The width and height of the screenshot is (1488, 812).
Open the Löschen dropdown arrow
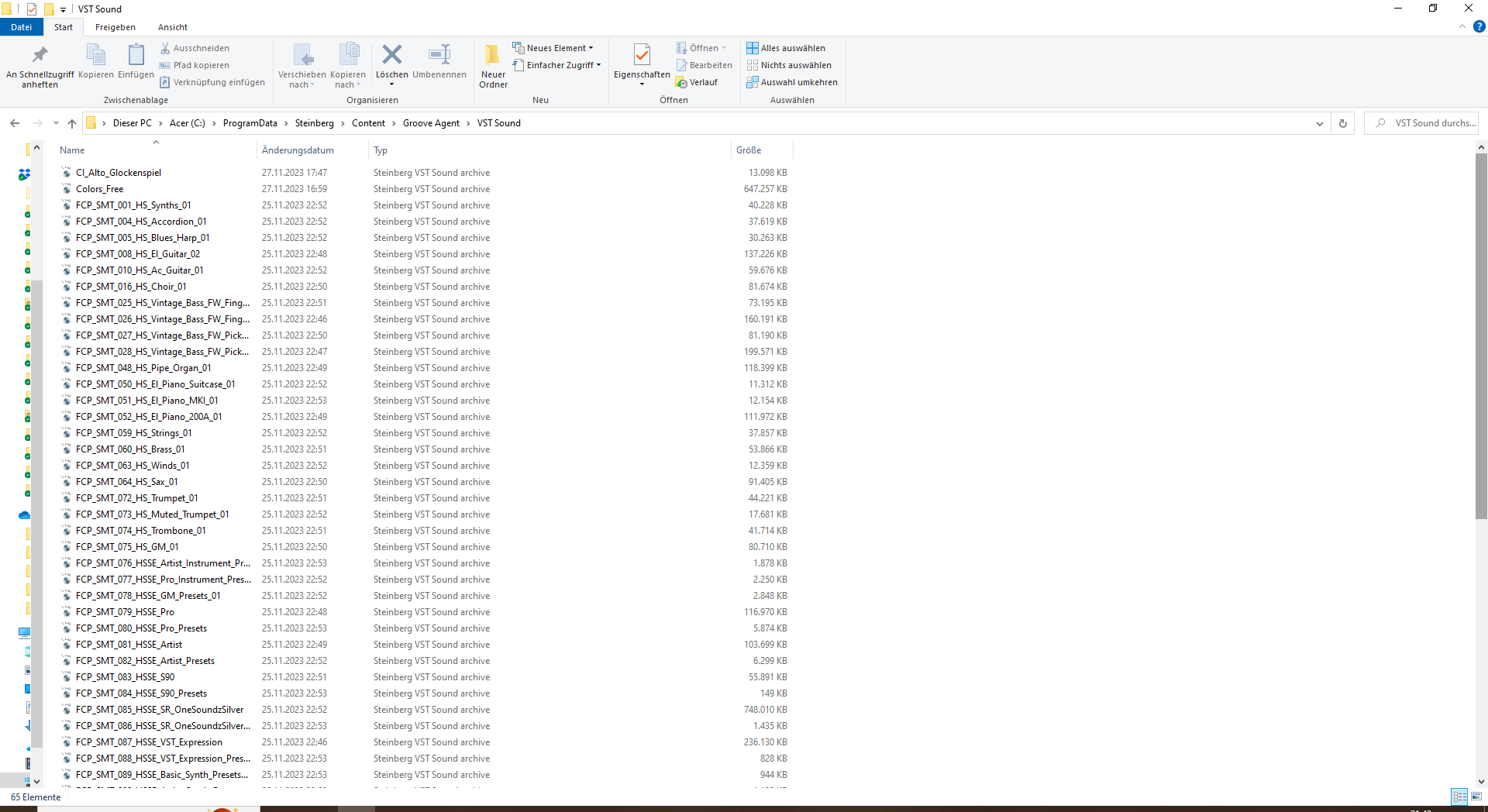[x=392, y=84]
